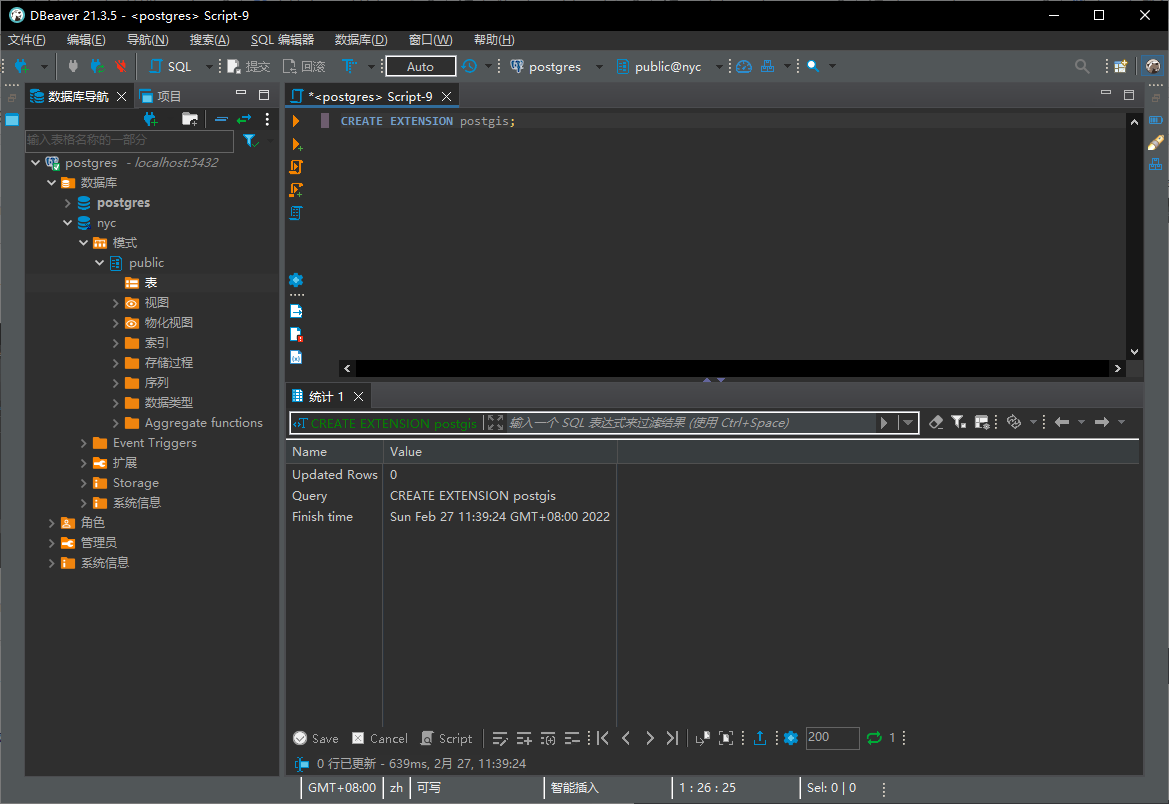The width and height of the screenshot is (1169, 804).
Task: Open the perspective switcher icon
Action: (1121, 66)
